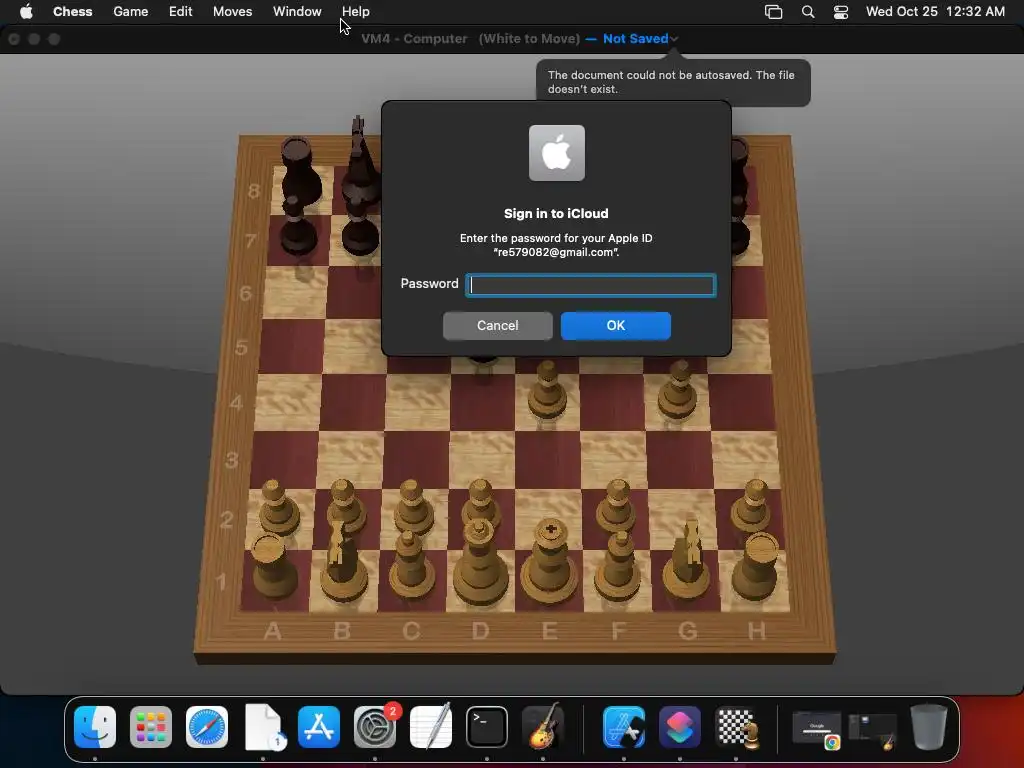Open System Settings from the Dock
Viewport: 1024px width, 768px height.
[x=375, y=727]
